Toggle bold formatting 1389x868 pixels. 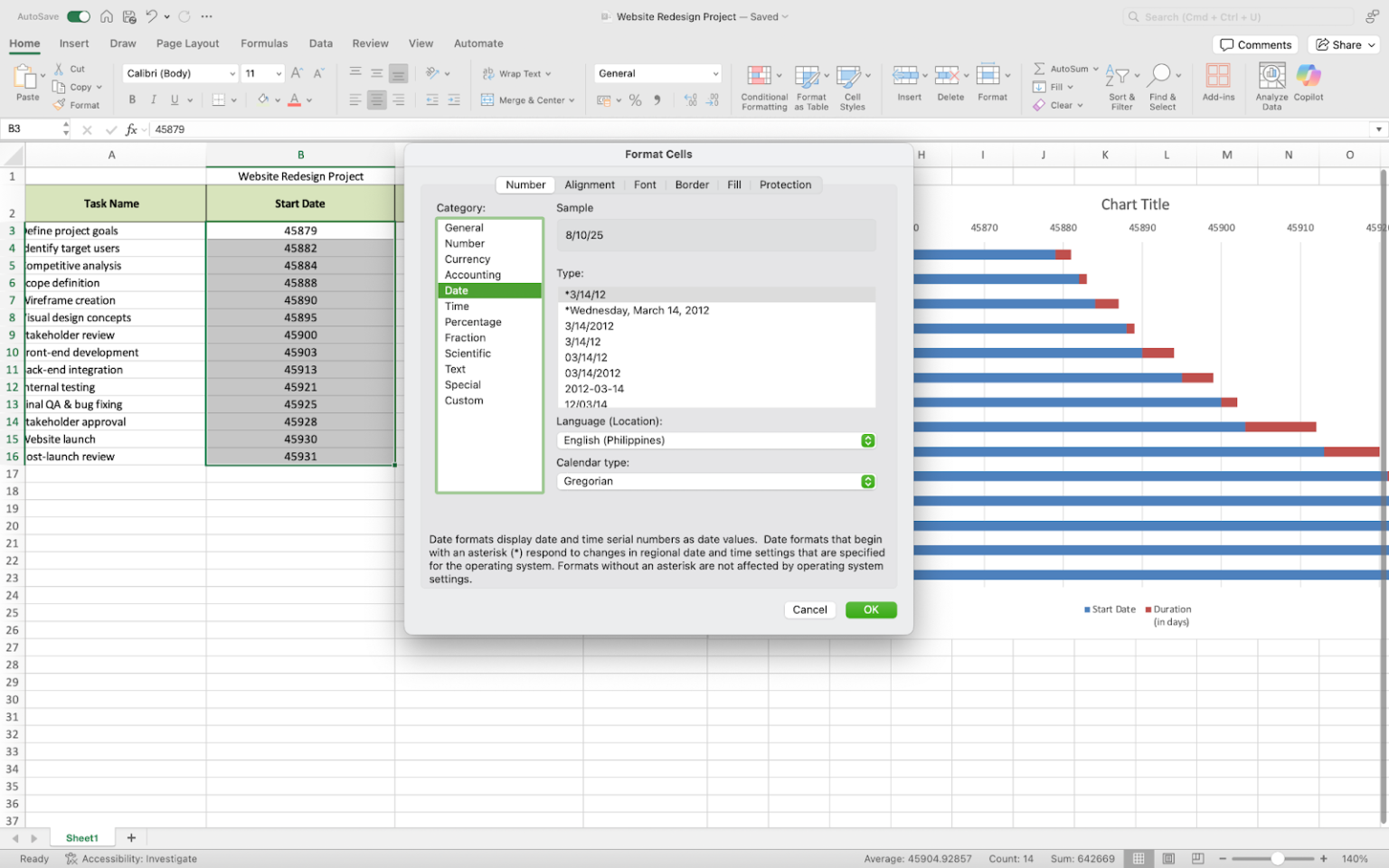(x=132, y=99)
